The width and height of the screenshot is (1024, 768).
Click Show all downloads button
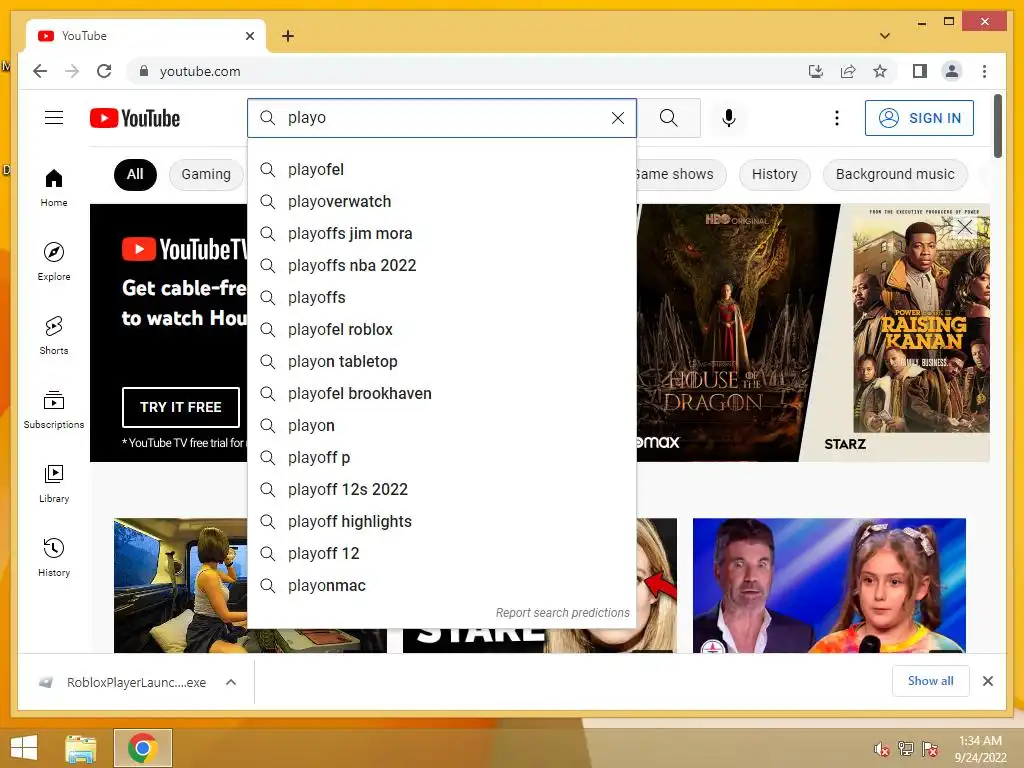(x=931, y=681)
